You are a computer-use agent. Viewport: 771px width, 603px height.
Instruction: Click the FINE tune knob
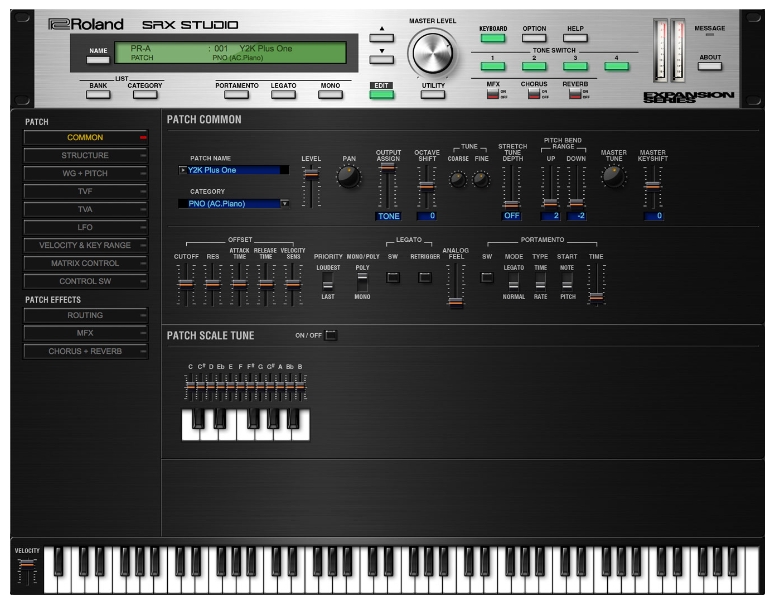tap(481, 180)
